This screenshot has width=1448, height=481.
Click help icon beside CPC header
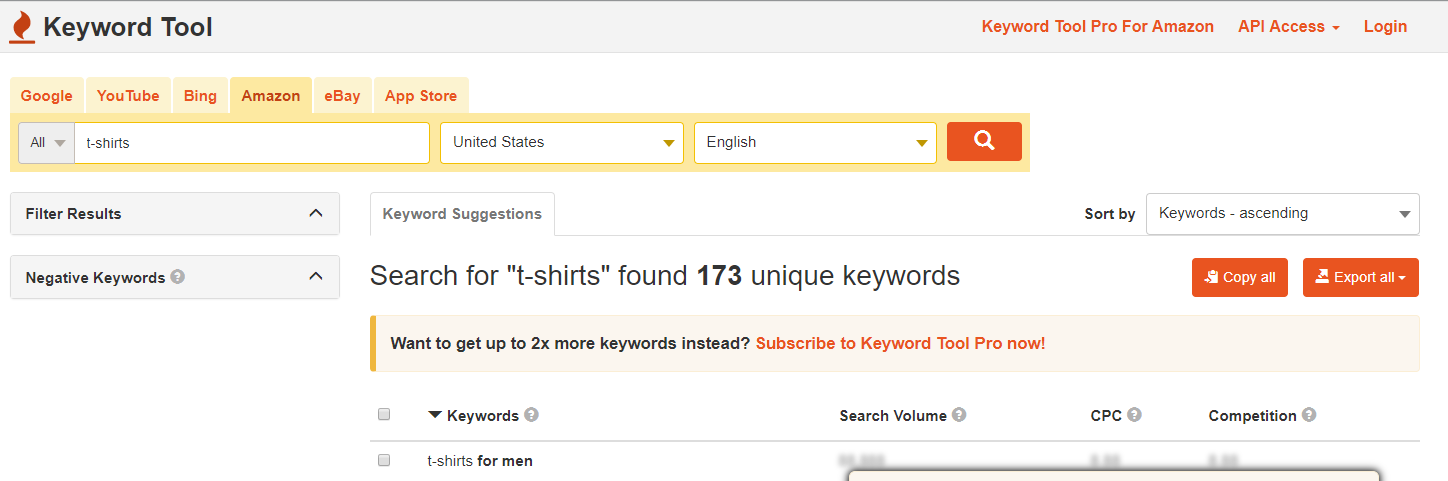click(1134, 415)
